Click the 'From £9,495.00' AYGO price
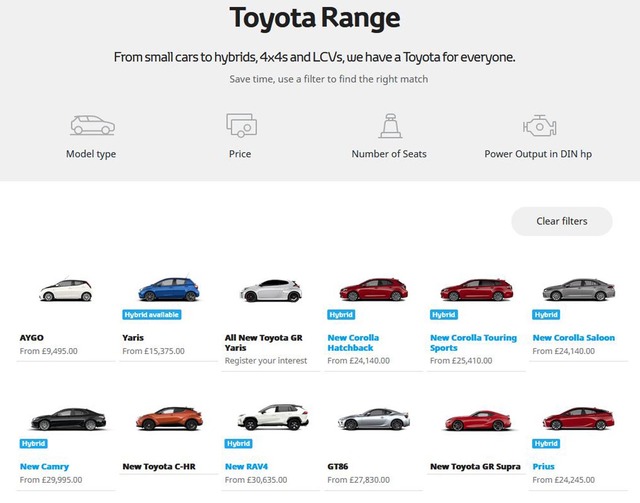The height and width of the screenshot is (503, 640). (49, 351)
